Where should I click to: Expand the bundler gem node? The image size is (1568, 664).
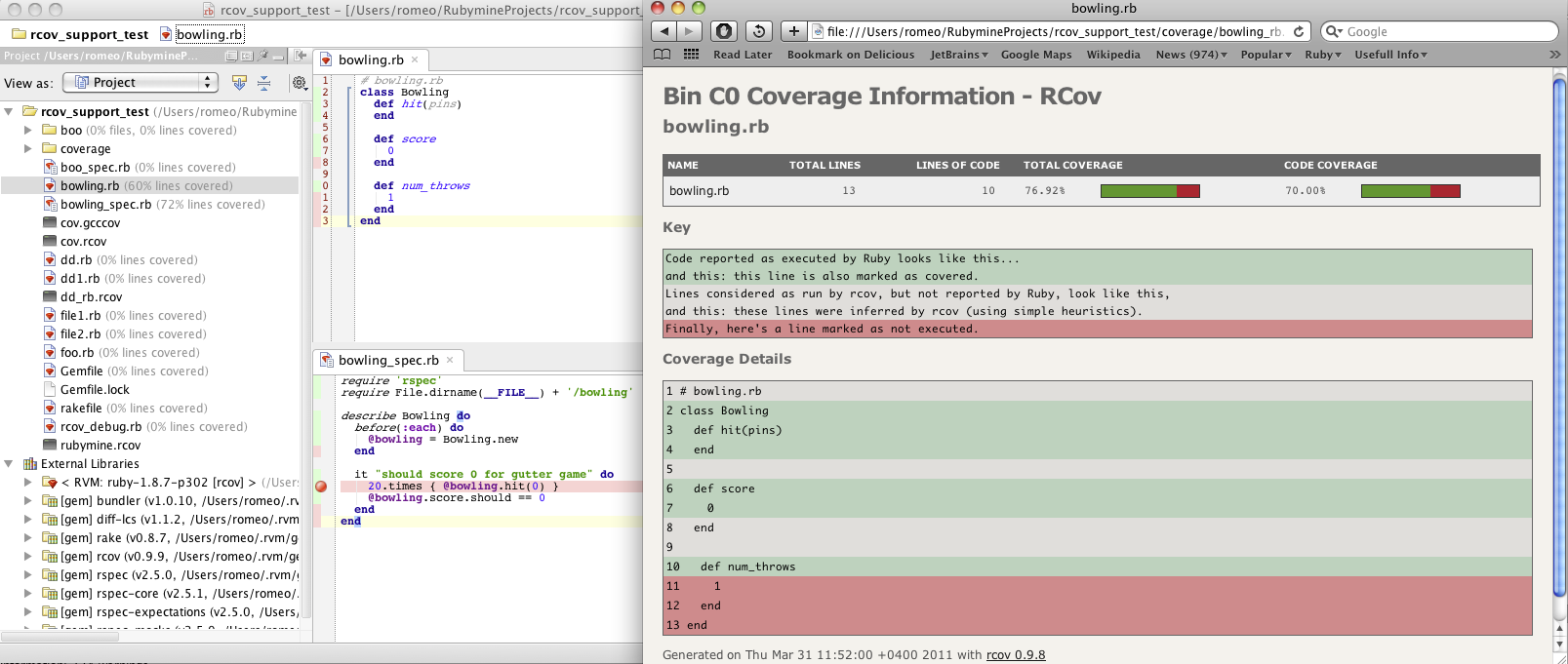[28, 500]
